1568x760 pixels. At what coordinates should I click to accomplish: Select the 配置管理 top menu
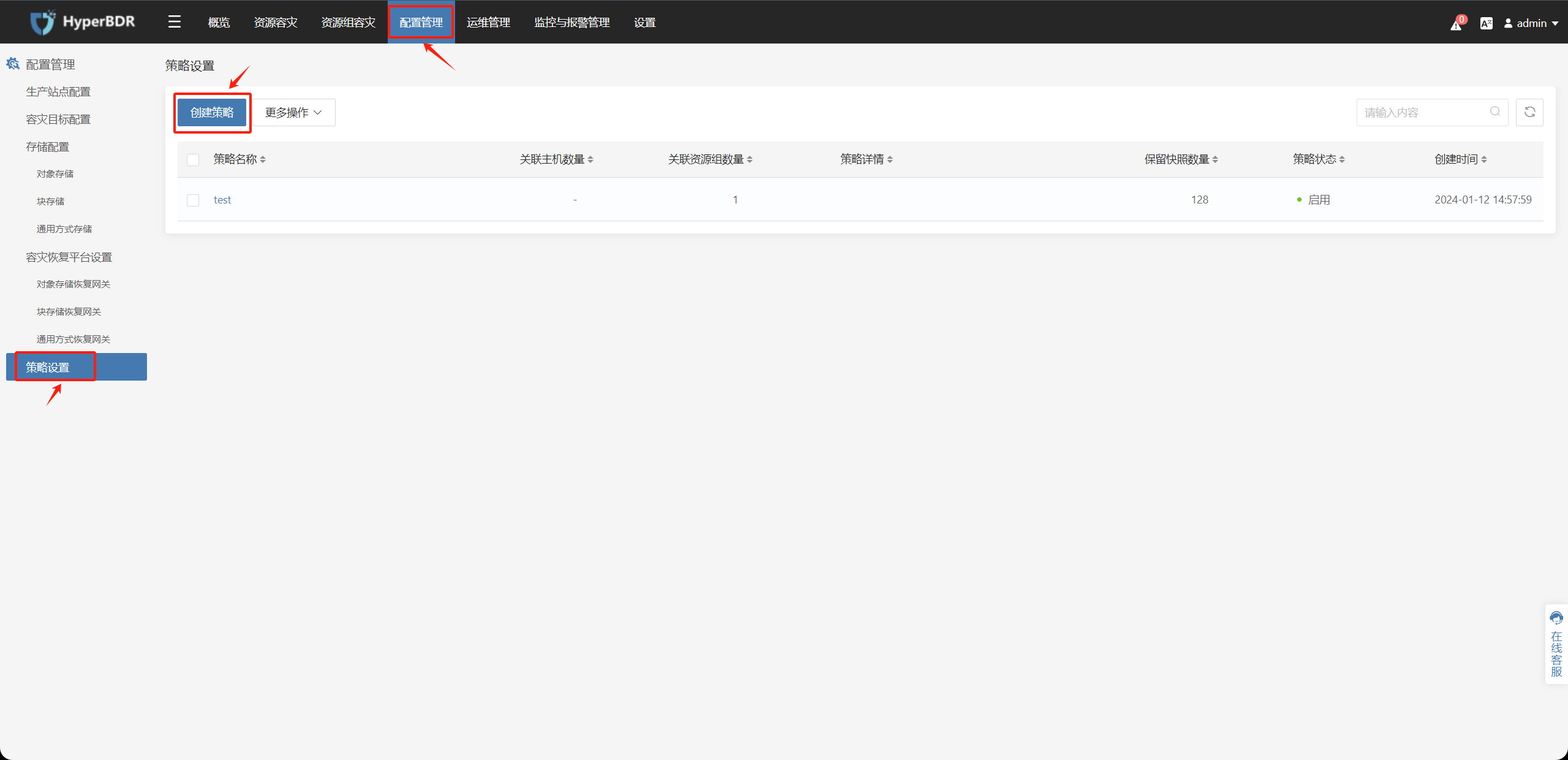pos(421,23)
